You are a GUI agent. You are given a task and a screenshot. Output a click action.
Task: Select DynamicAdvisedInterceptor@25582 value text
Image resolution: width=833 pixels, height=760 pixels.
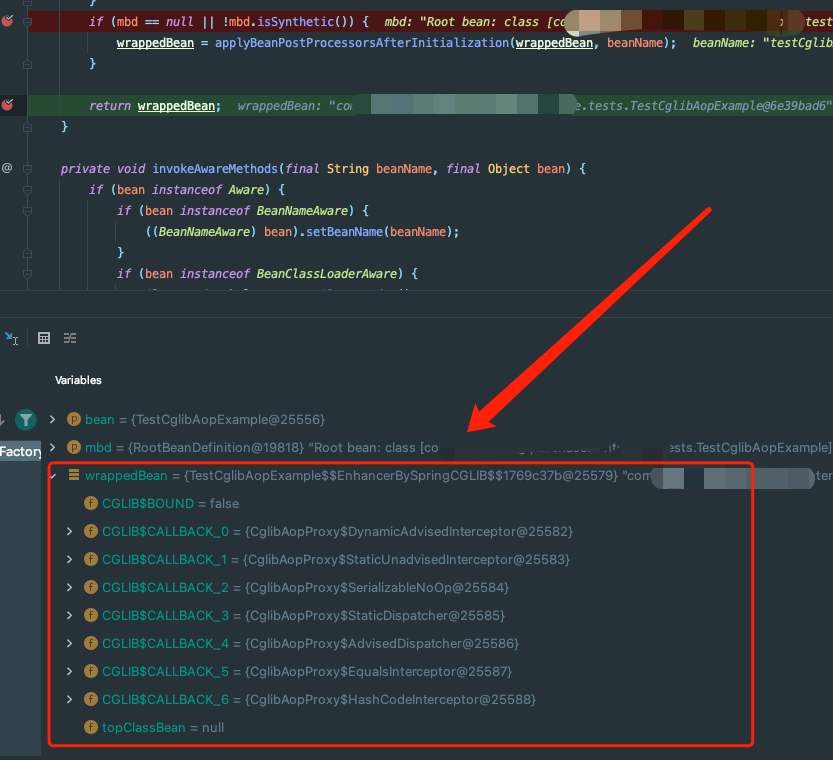[409, 532]
